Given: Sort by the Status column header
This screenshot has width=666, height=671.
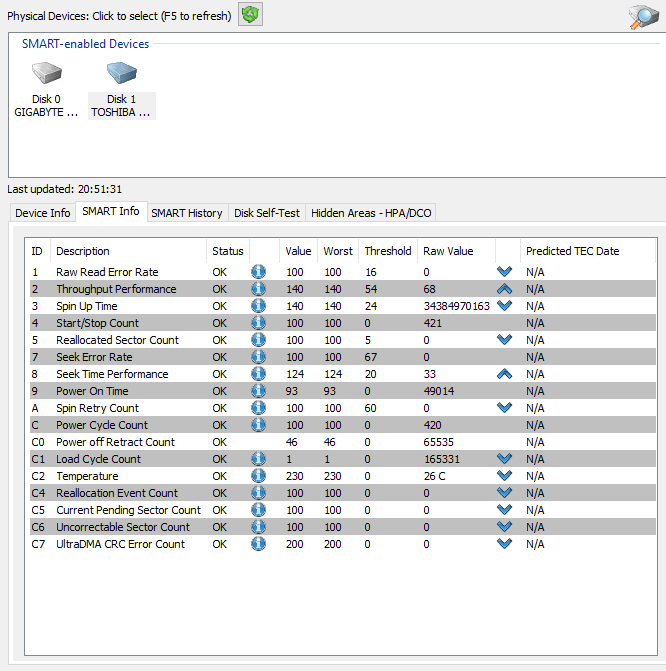Looking at the screenshot, I should pyautogui.click(x=228, y=251).
